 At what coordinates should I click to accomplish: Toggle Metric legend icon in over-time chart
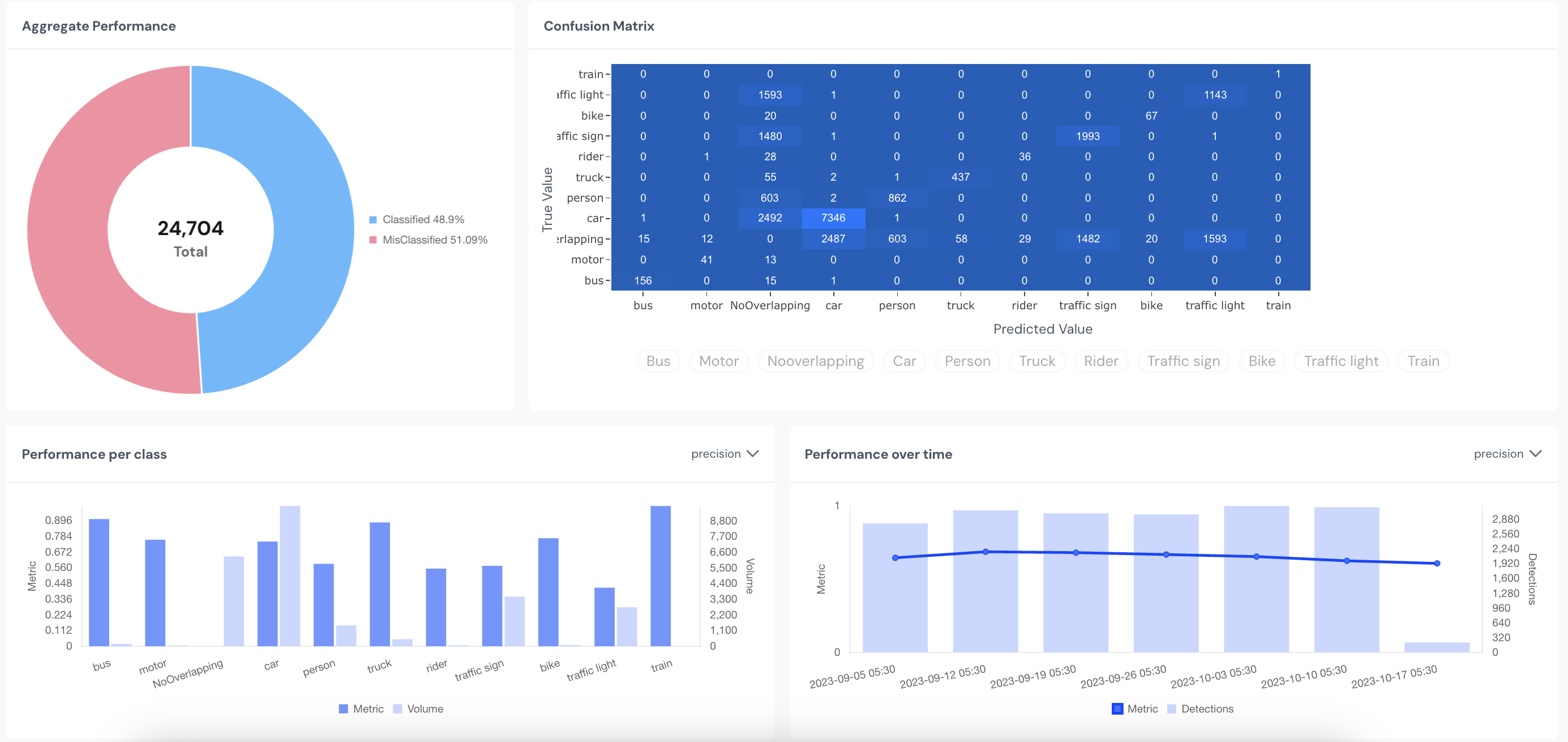(x=1117, y=709)
